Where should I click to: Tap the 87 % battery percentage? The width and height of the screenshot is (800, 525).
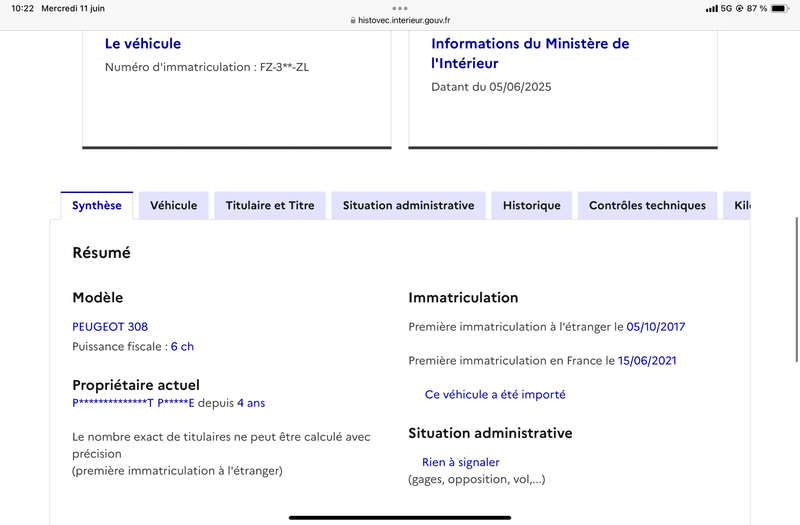[x=757, y=8]
